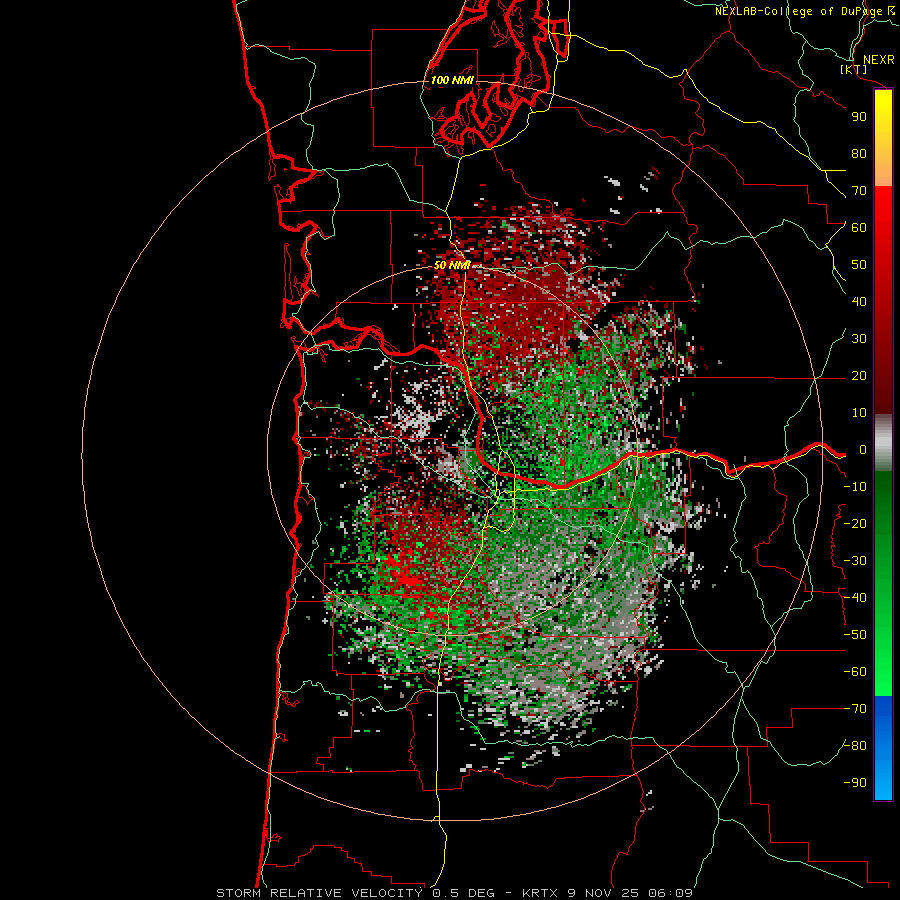Click the positive "60" scale value
The width and height of the screenshot is (900, 900).
(x=859, y=228)
